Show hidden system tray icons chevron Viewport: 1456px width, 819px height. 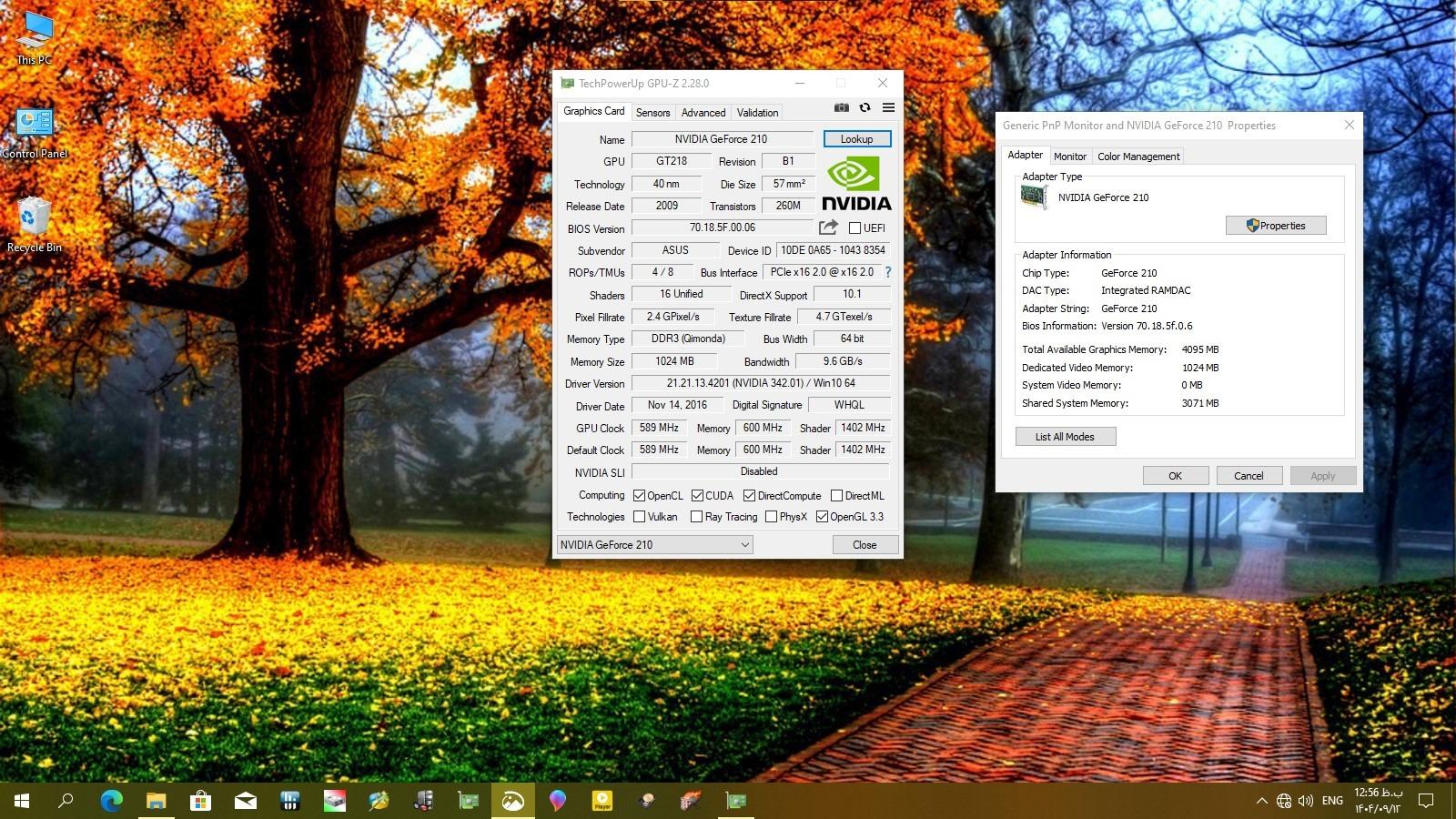[1261, 801]
